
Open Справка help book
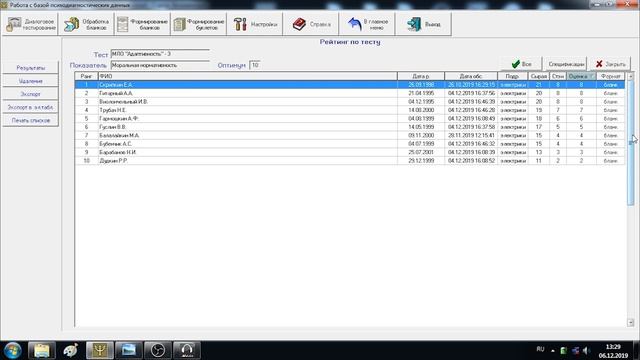tap(311, 24)
